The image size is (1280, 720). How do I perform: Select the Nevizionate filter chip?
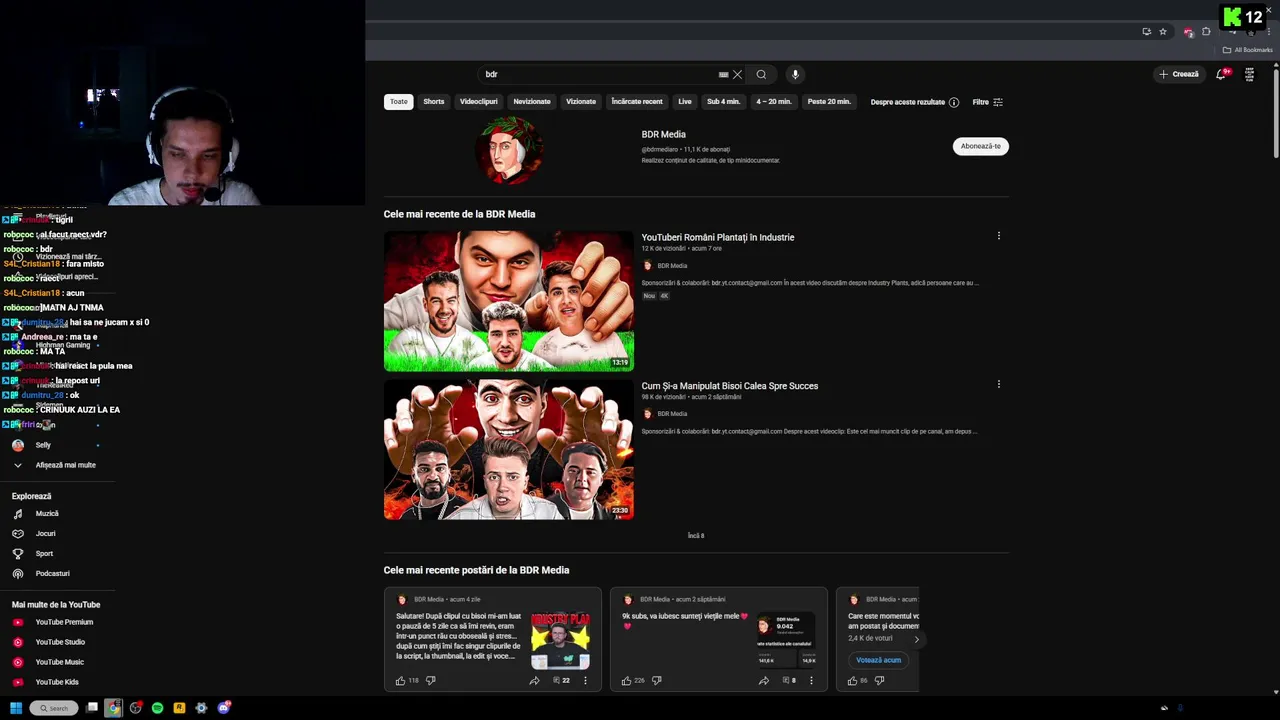click(532, 102)
